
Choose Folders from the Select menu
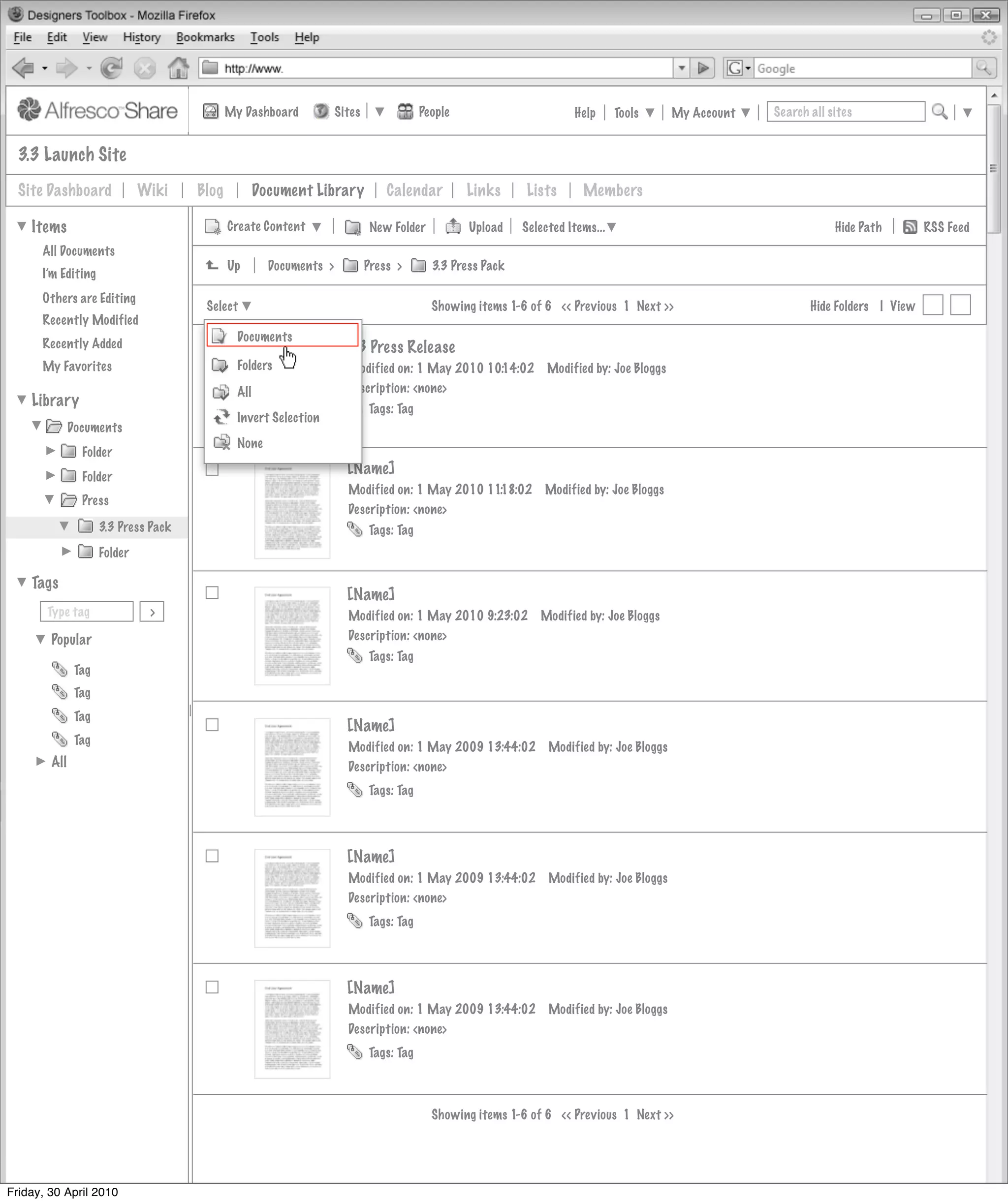point(254,365)
